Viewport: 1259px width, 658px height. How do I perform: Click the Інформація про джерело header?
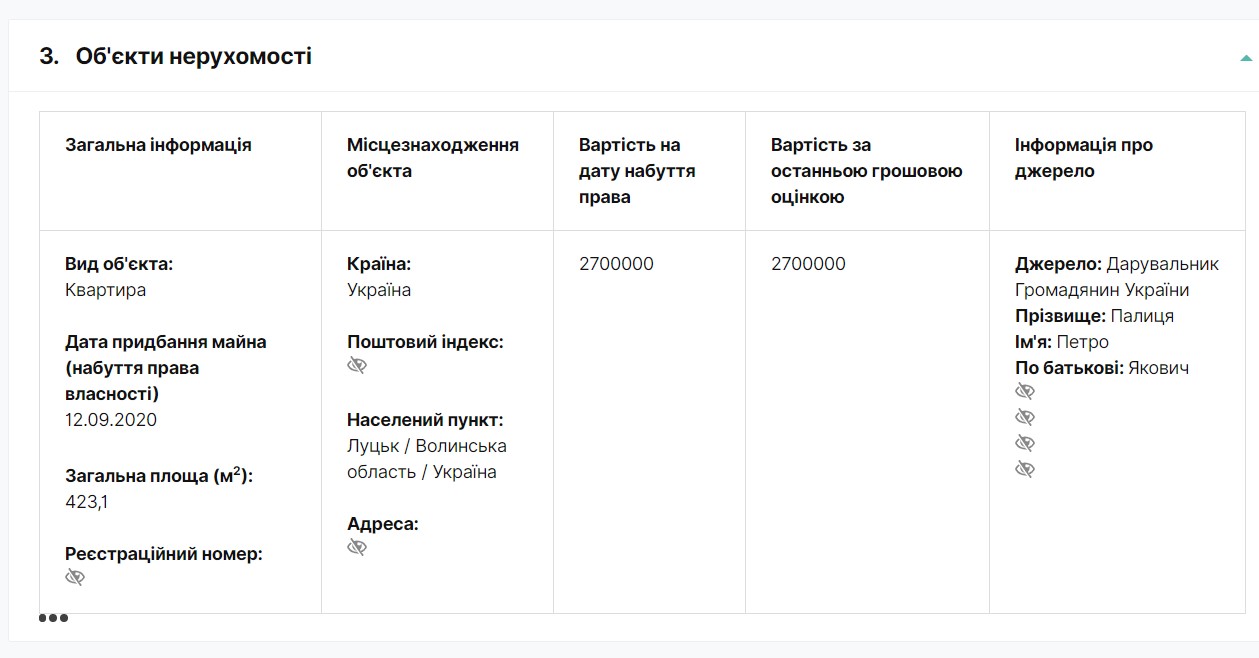tap(1083, 158)
